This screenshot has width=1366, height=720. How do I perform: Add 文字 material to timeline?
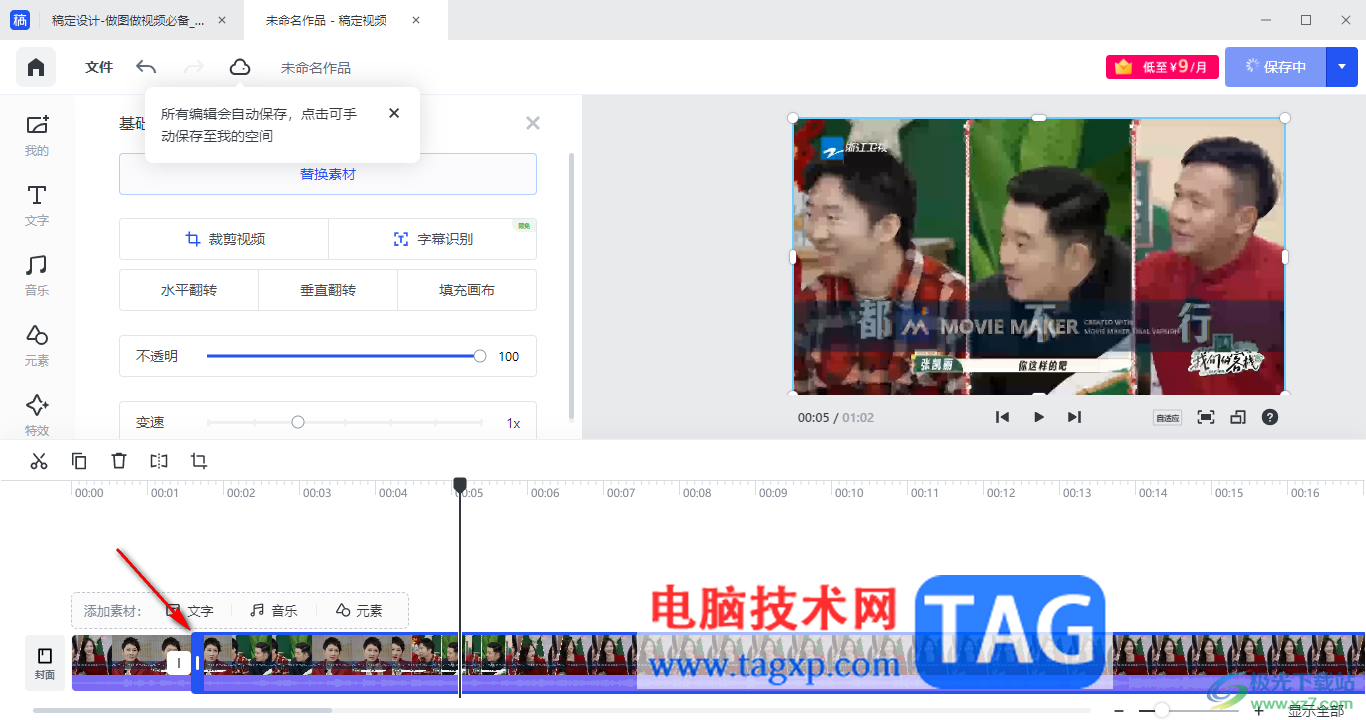pos(190,610)
